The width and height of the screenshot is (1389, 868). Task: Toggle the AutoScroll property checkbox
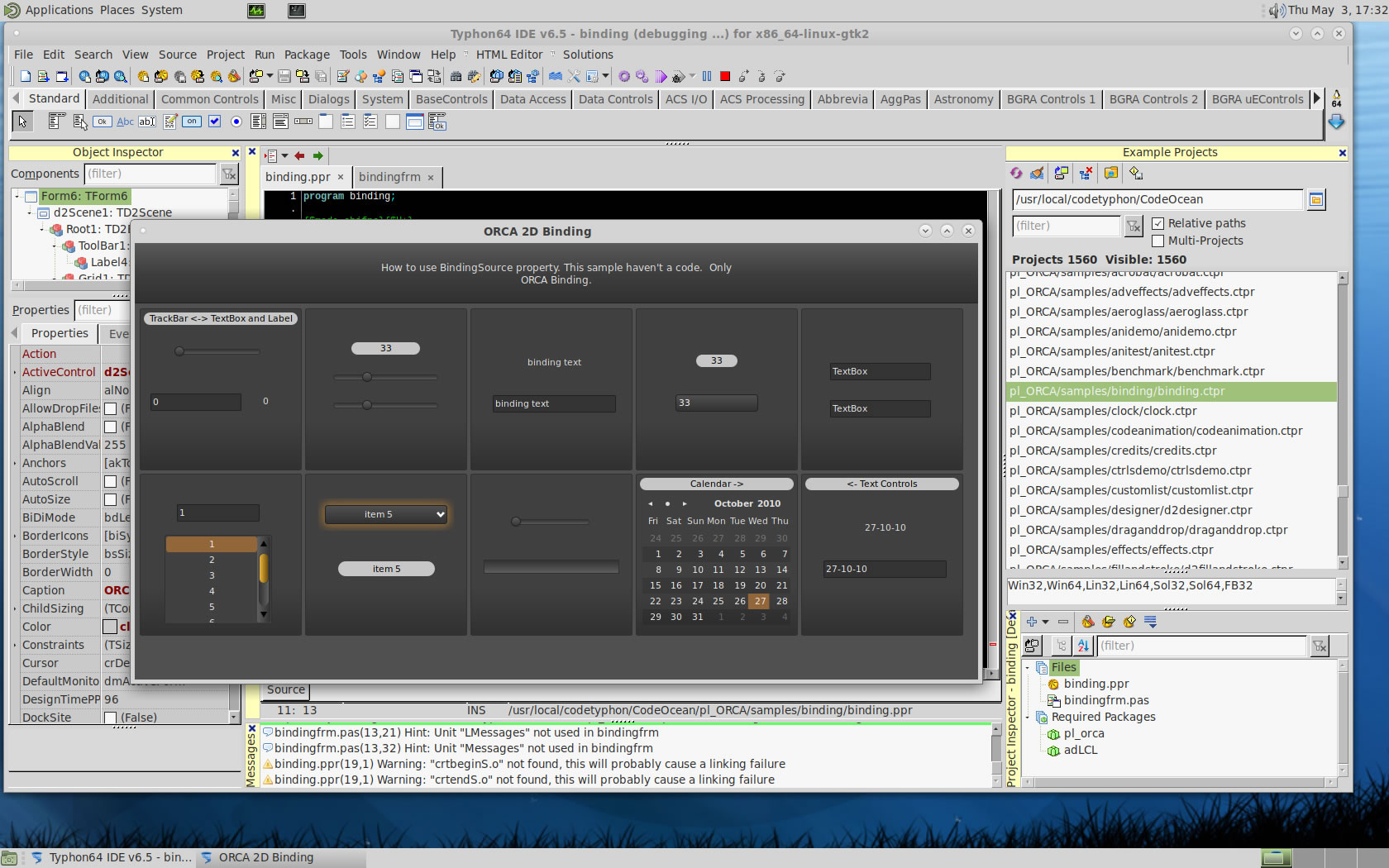pyautogui.click(x=110, y=481)
